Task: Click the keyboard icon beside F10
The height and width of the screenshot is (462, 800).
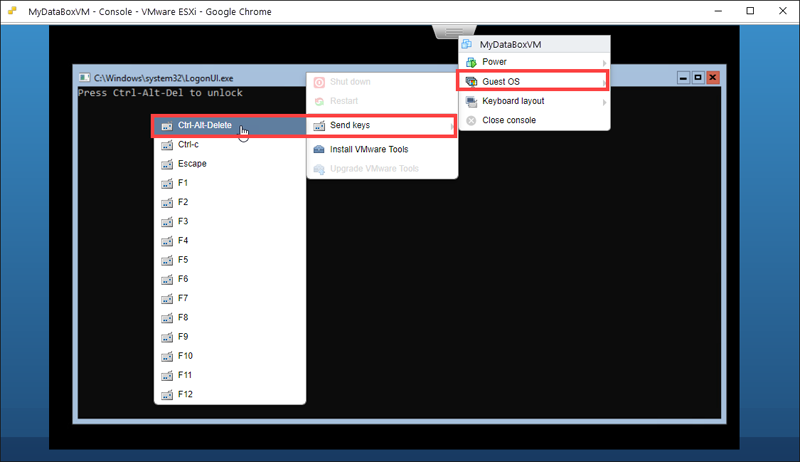Action: point(167,356)
